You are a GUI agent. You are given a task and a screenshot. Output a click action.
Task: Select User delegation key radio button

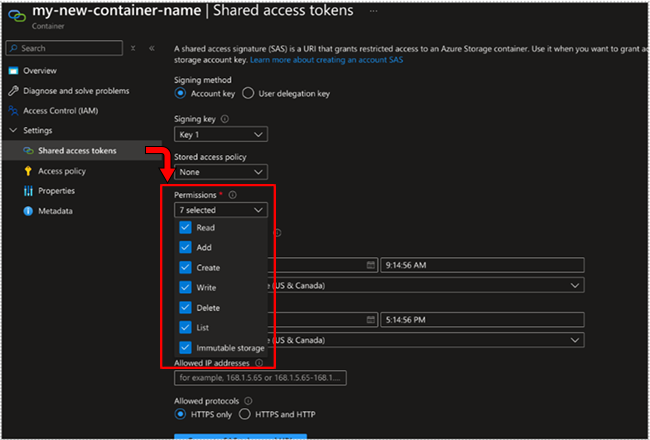tap(248, 93)
